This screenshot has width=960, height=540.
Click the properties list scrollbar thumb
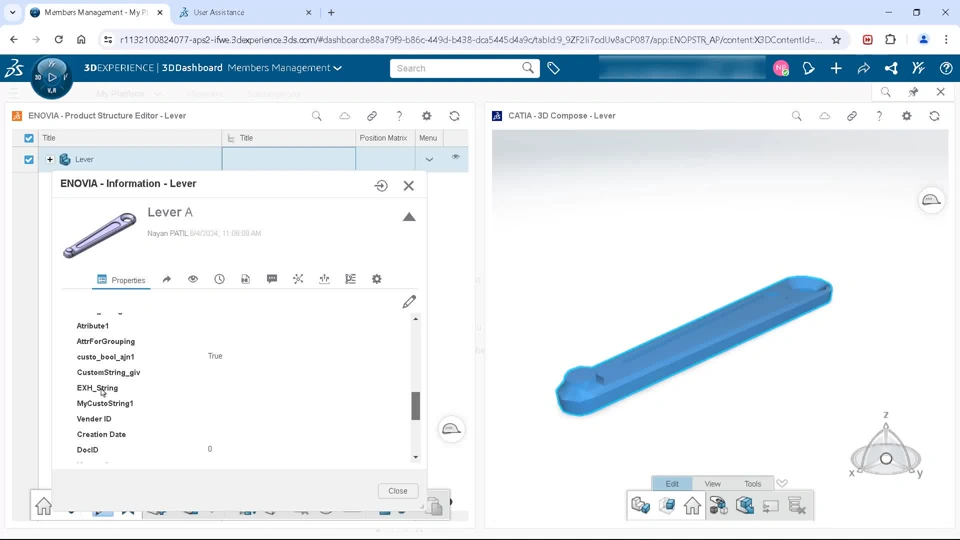pos(416,405)
